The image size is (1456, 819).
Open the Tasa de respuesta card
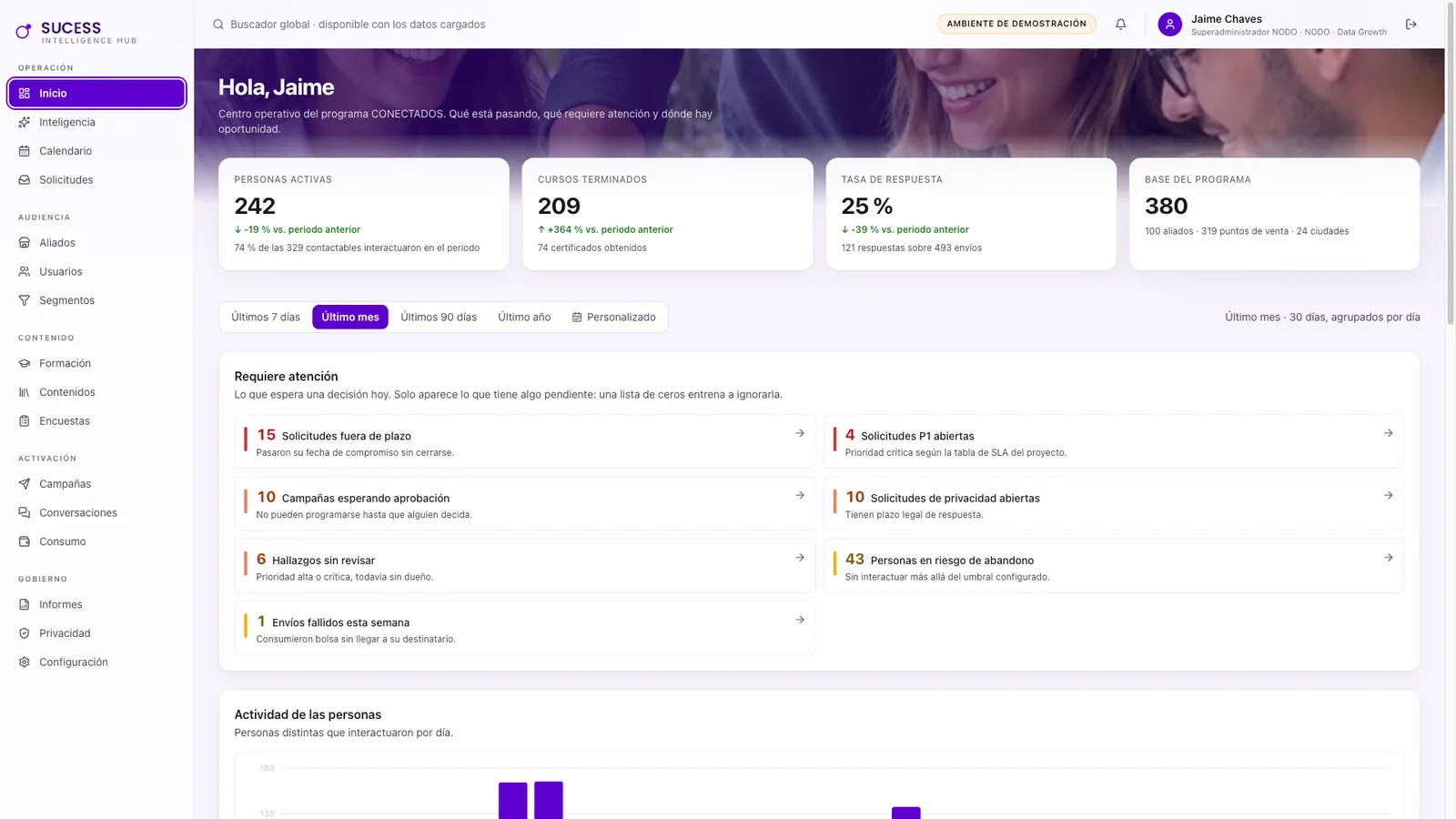(971, 214)
